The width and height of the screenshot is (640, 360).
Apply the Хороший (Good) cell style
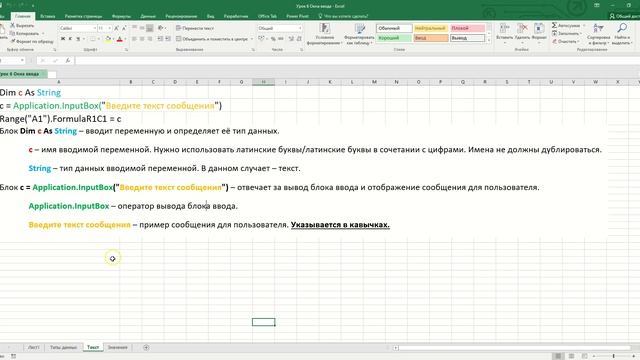394,38
